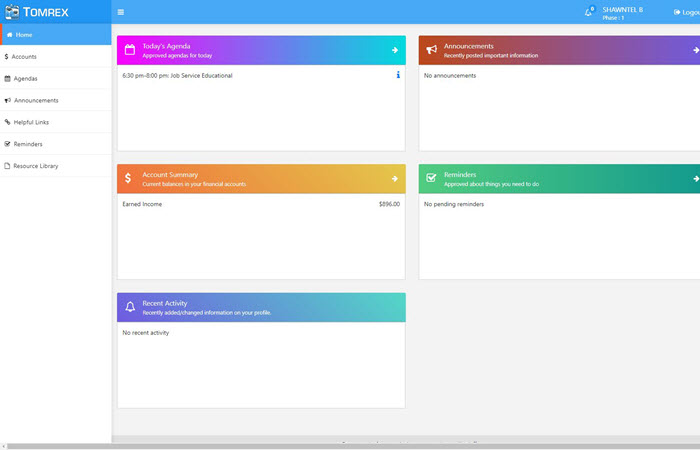Image resolution: width=700 pixels, height=450 pixels.
Task: Toggle the hamburger sidebar menu
Action: [121, 12]
